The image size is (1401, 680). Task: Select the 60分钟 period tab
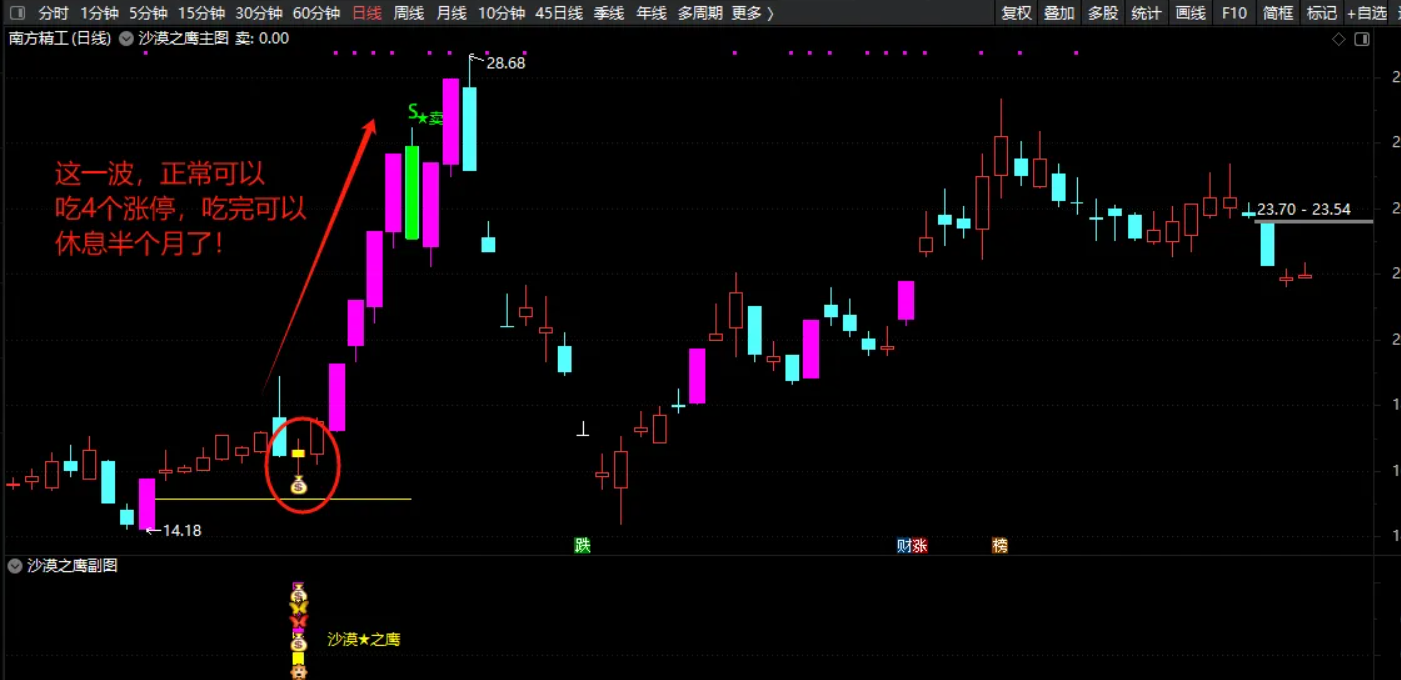click(x=316, y=13)
